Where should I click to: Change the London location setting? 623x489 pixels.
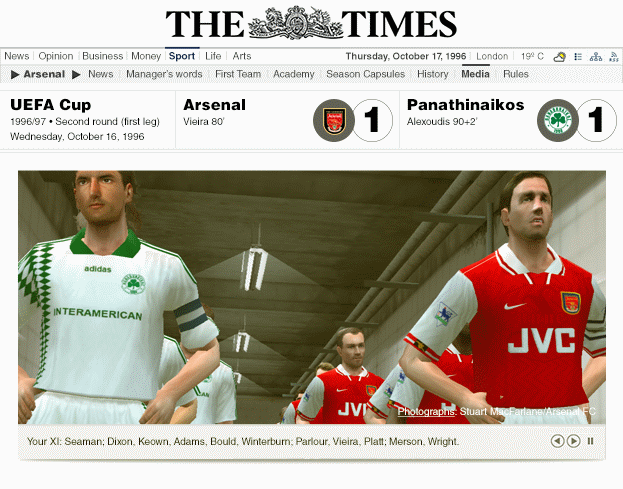492,56
